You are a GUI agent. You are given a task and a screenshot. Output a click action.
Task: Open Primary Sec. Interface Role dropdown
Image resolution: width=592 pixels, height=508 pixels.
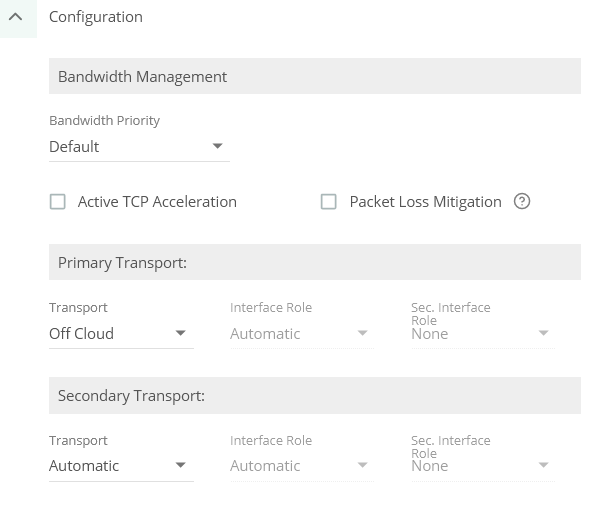click(483, 334)
